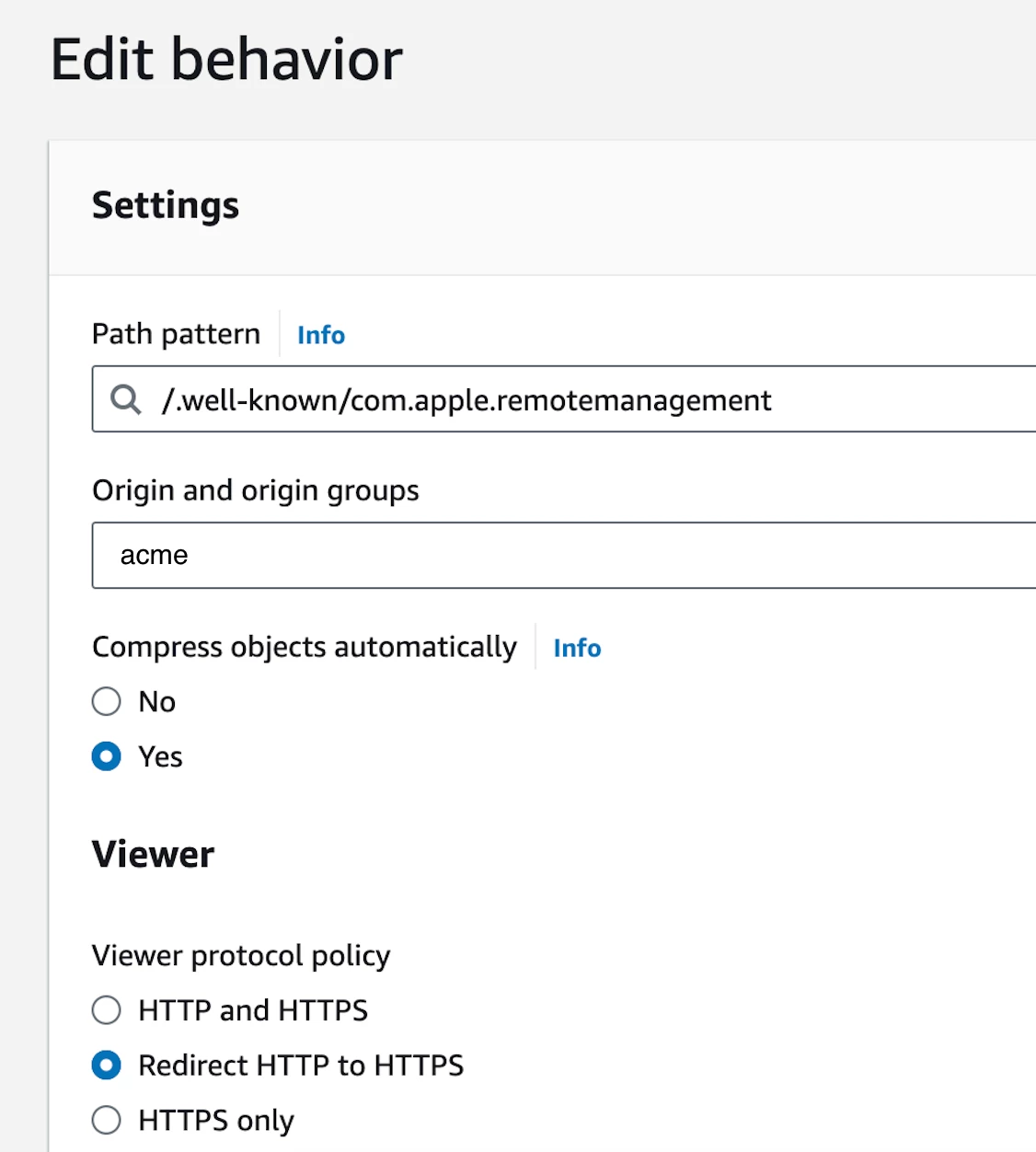The width and height of the screenshot is (1036, 1152).
Task: Click the /.well-known/com.apple.remotemanagement path text
Action: pos(466,400)
